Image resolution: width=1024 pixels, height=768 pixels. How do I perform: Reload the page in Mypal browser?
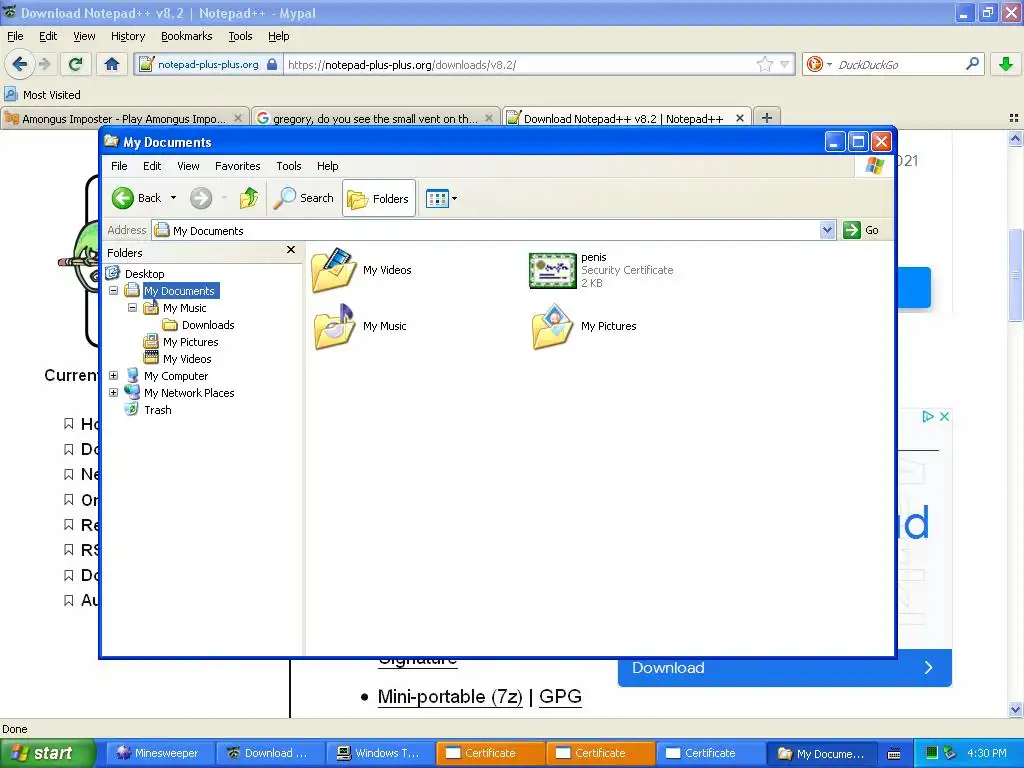[76, 64]
